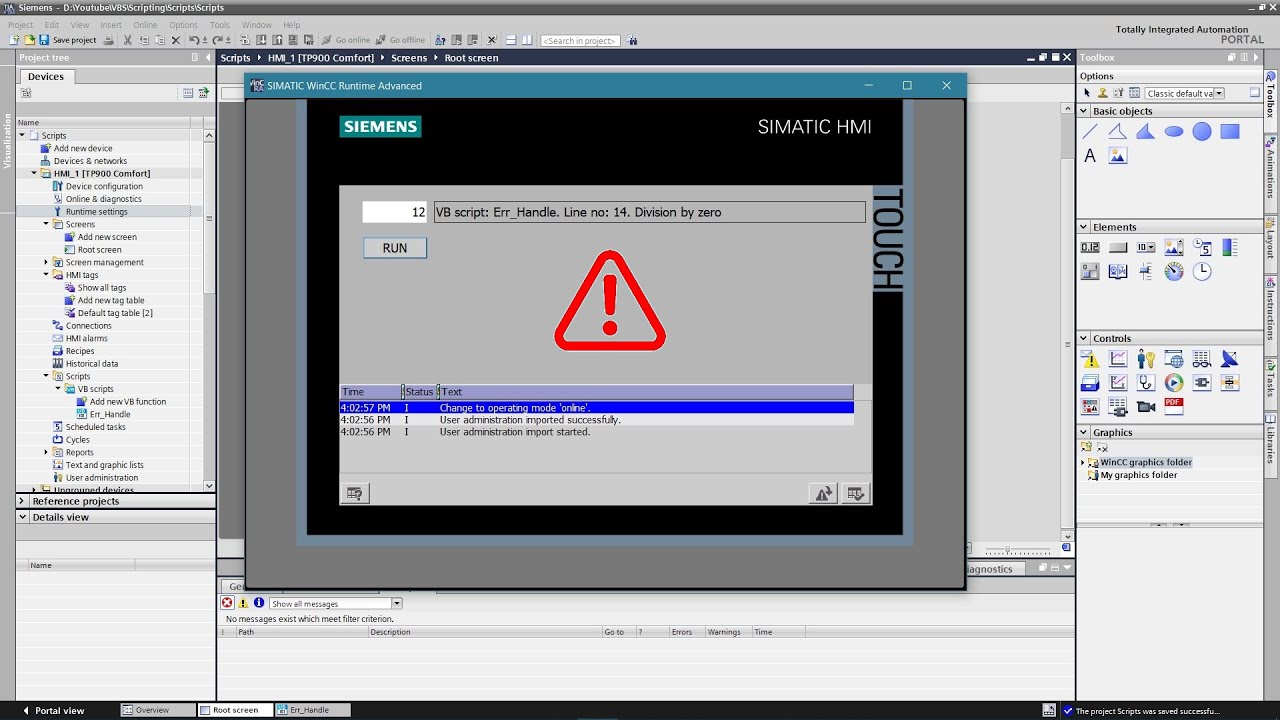Click the numeric field showing 12
Viewport: 1280px width, 720px height.
coord(395,212)
